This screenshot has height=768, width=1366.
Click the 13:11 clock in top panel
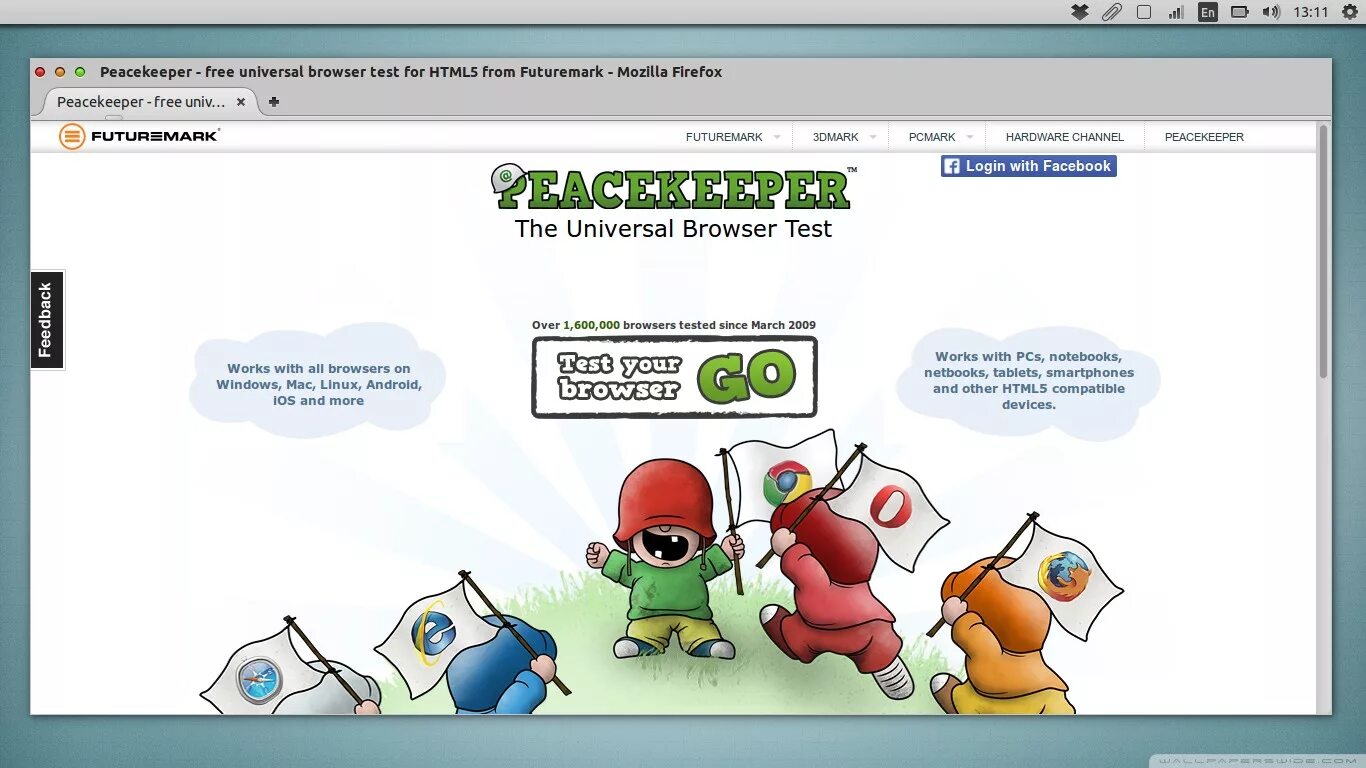[1310, 12]
